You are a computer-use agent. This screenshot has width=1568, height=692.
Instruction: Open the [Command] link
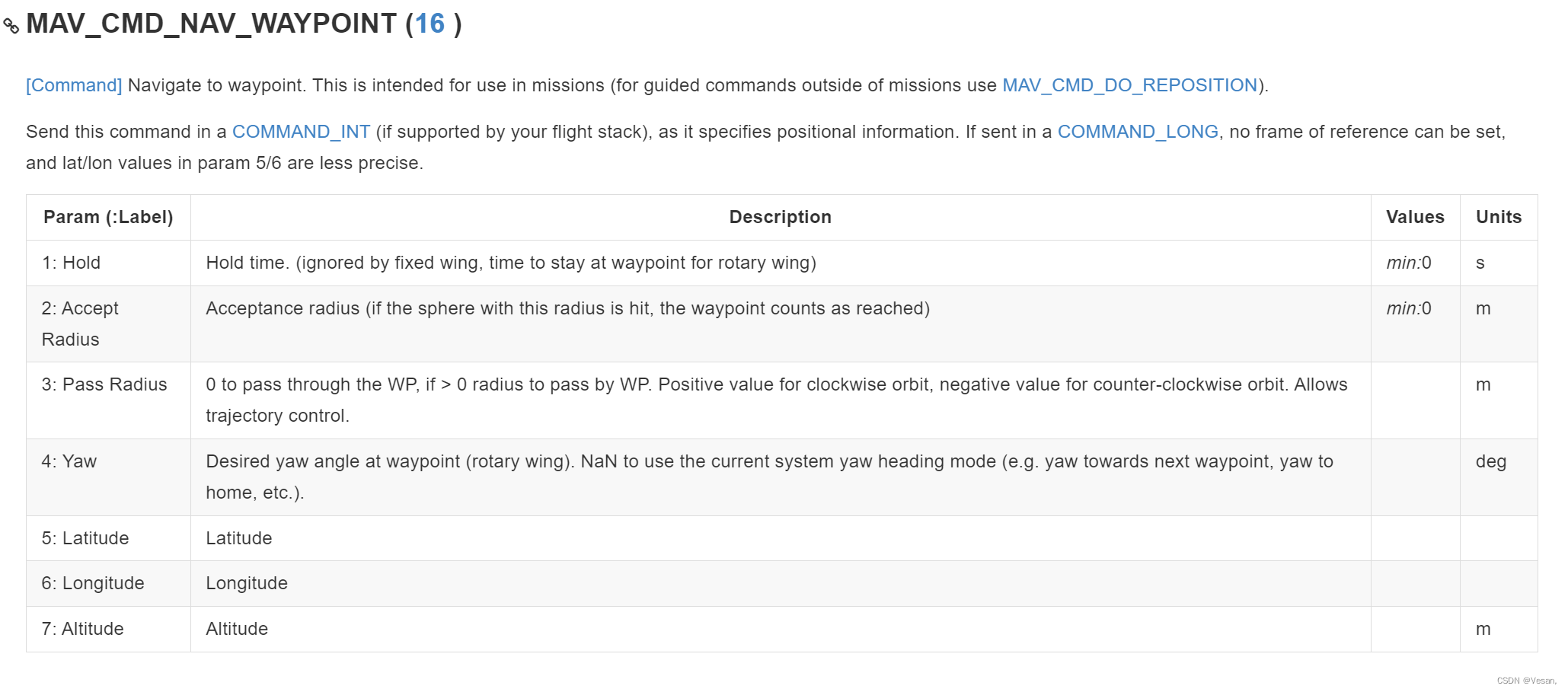click(74, 85)
